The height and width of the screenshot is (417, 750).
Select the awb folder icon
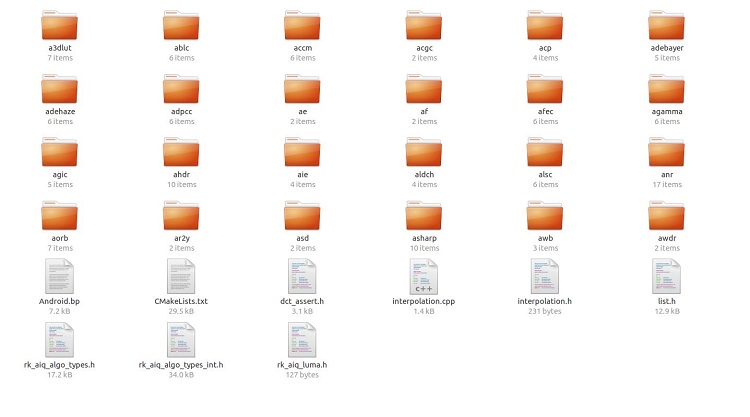pos(545,216)
